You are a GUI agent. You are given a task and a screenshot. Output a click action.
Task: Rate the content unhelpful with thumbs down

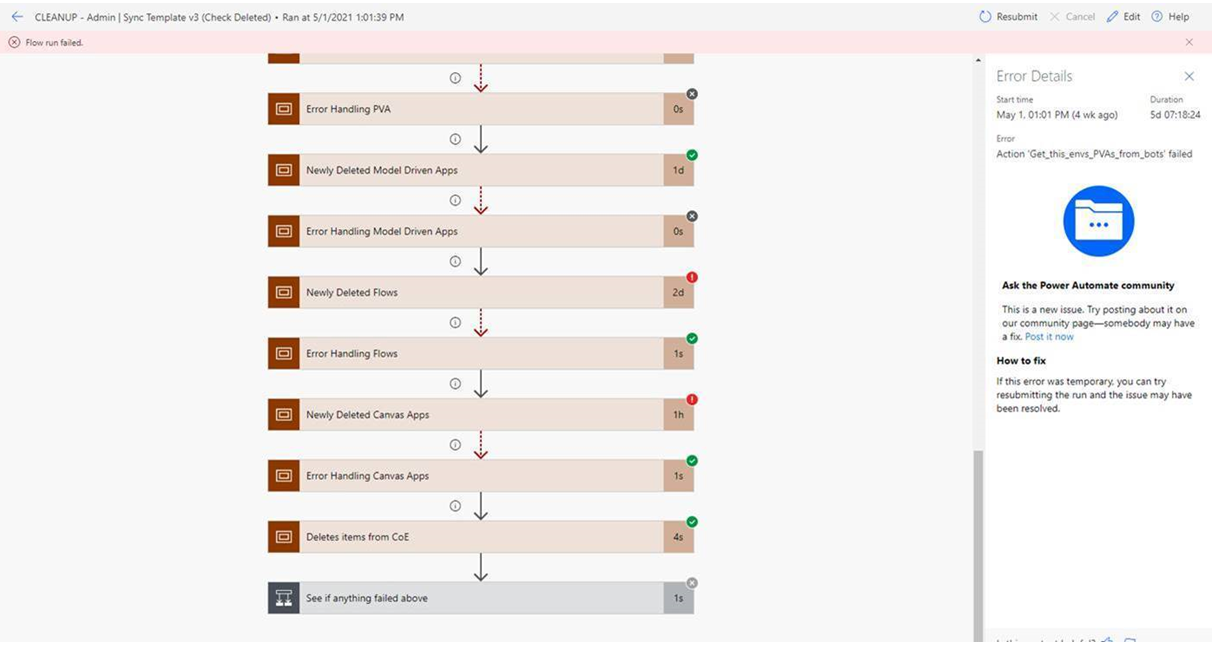coord(1128,640)
